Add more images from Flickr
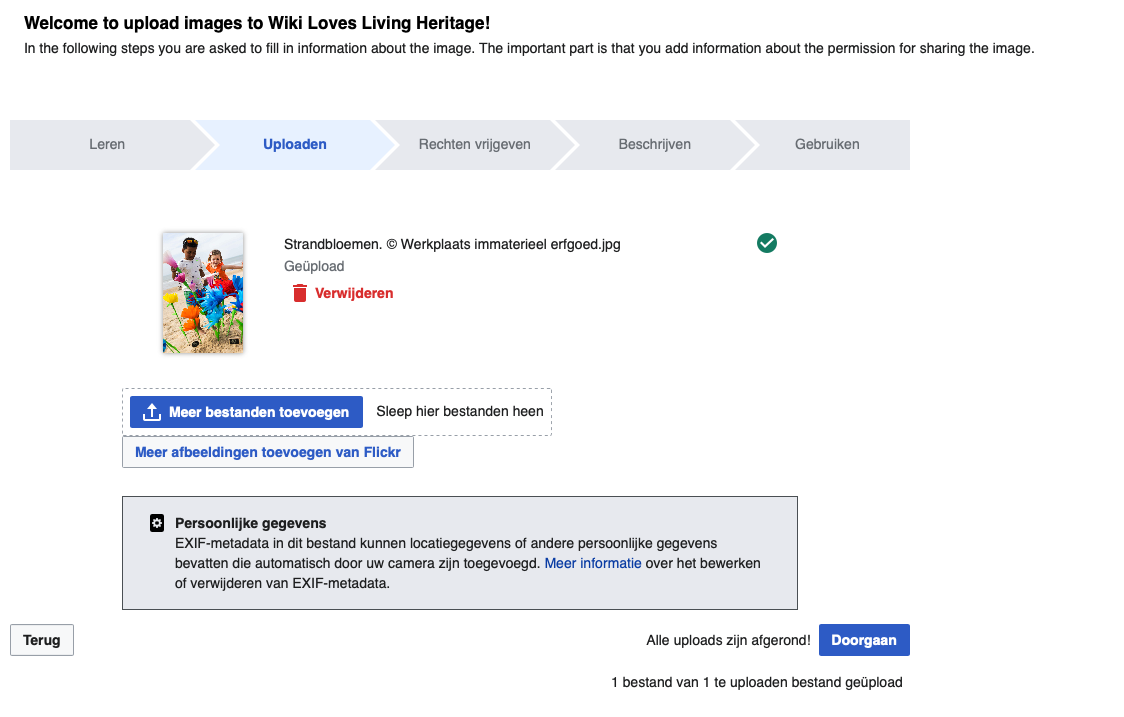This screenshot has width=1124, height=717. pos(268,452)
